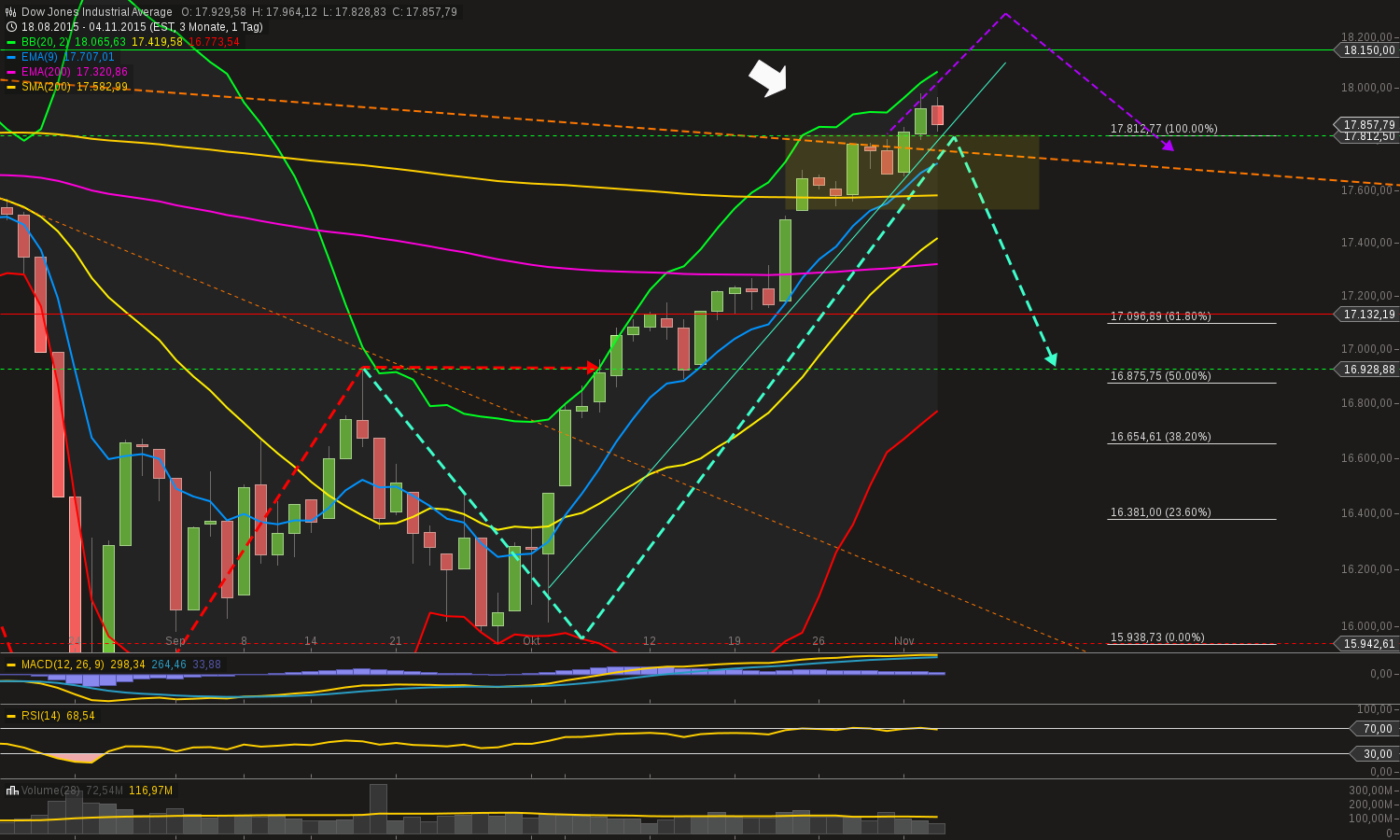Screen dimensions: 1400x840
Task: Click the clock icon beside the date range
Action: [x=11, y=27]
